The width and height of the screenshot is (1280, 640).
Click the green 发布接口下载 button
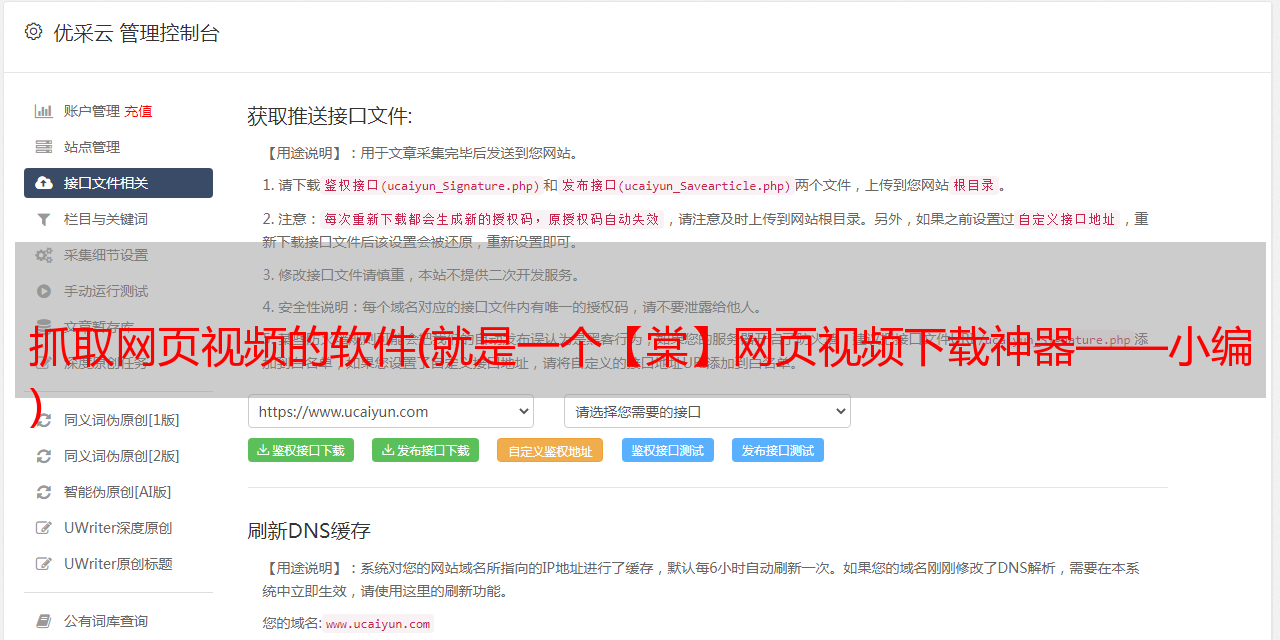click(x=426, y=450)
